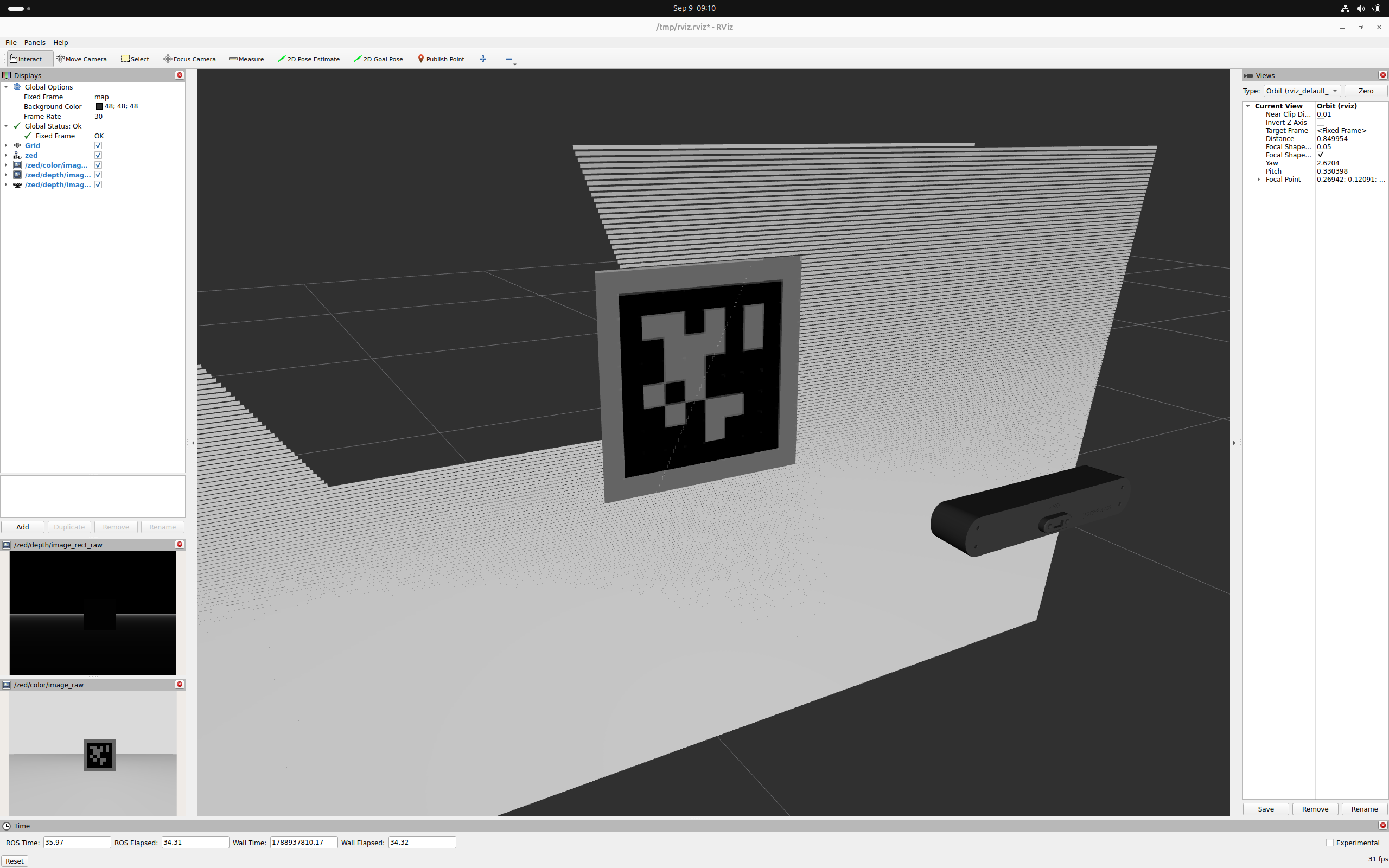Image resolution: width=1389 pixels, height=868 pixels.
Task: Close the /zed/depth/image_rect_raw image panel
Action: [x=180, y=544]
